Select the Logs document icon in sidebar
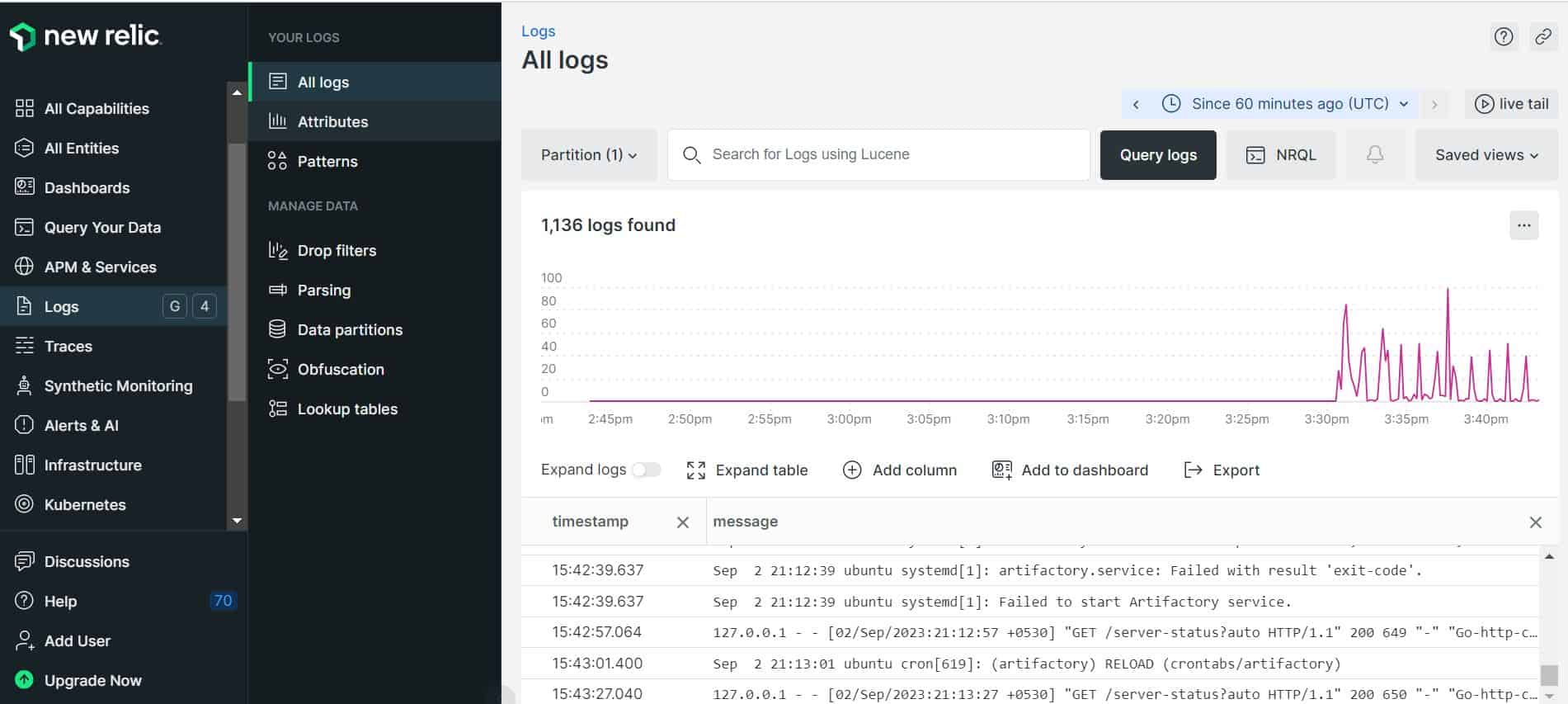 point(25,306)
